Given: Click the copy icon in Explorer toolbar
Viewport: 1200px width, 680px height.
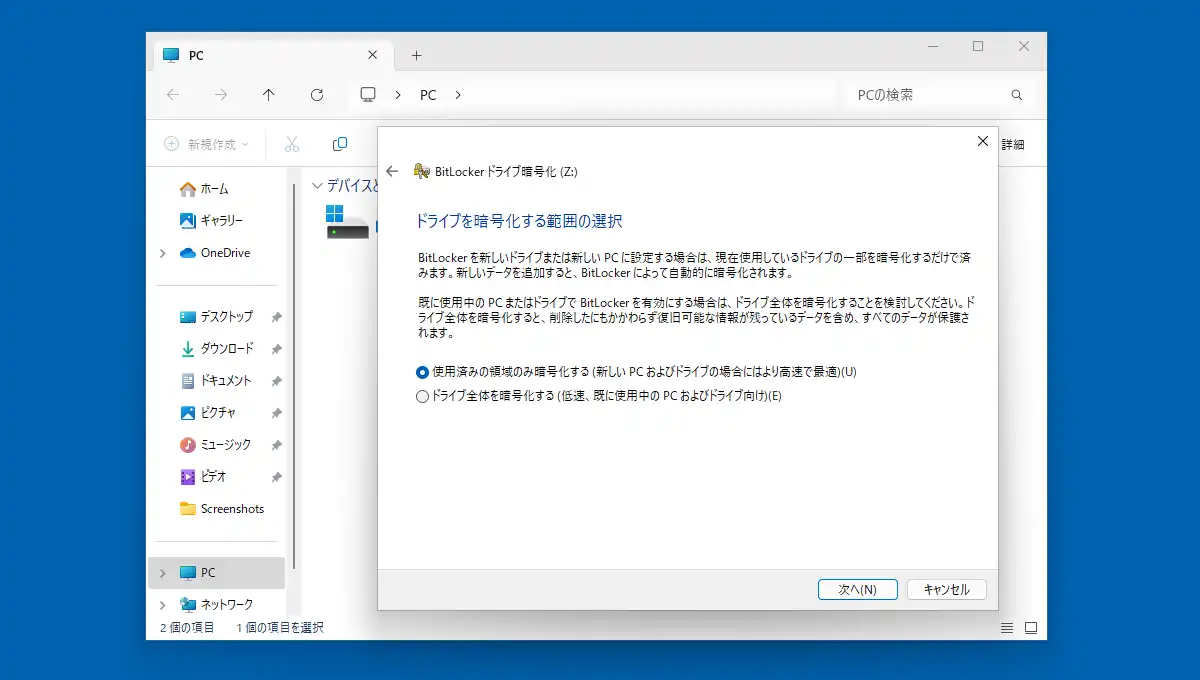Looking at the screenshot, I should click(340, 144).
